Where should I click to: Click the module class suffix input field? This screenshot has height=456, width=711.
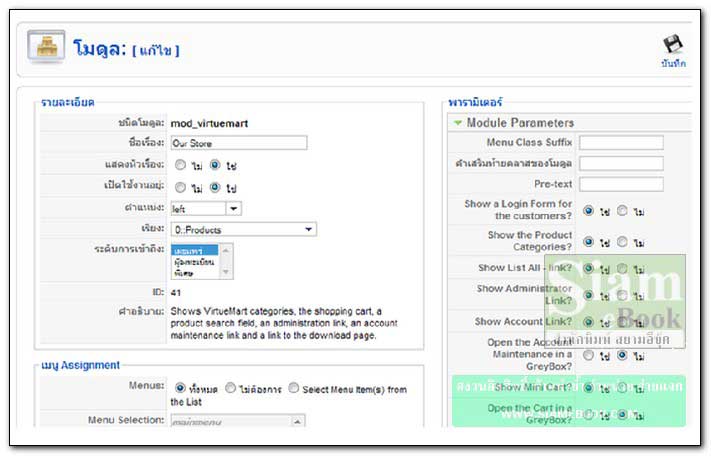pyautogui.click(x=621, y=163)
